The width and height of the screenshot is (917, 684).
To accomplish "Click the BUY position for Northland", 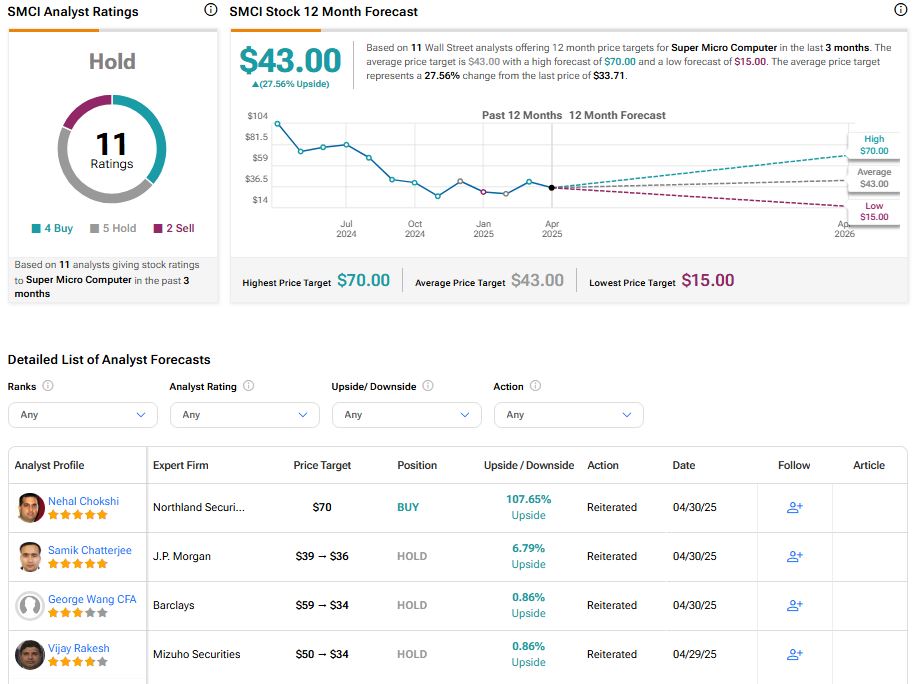I will (x=408, y=507).
